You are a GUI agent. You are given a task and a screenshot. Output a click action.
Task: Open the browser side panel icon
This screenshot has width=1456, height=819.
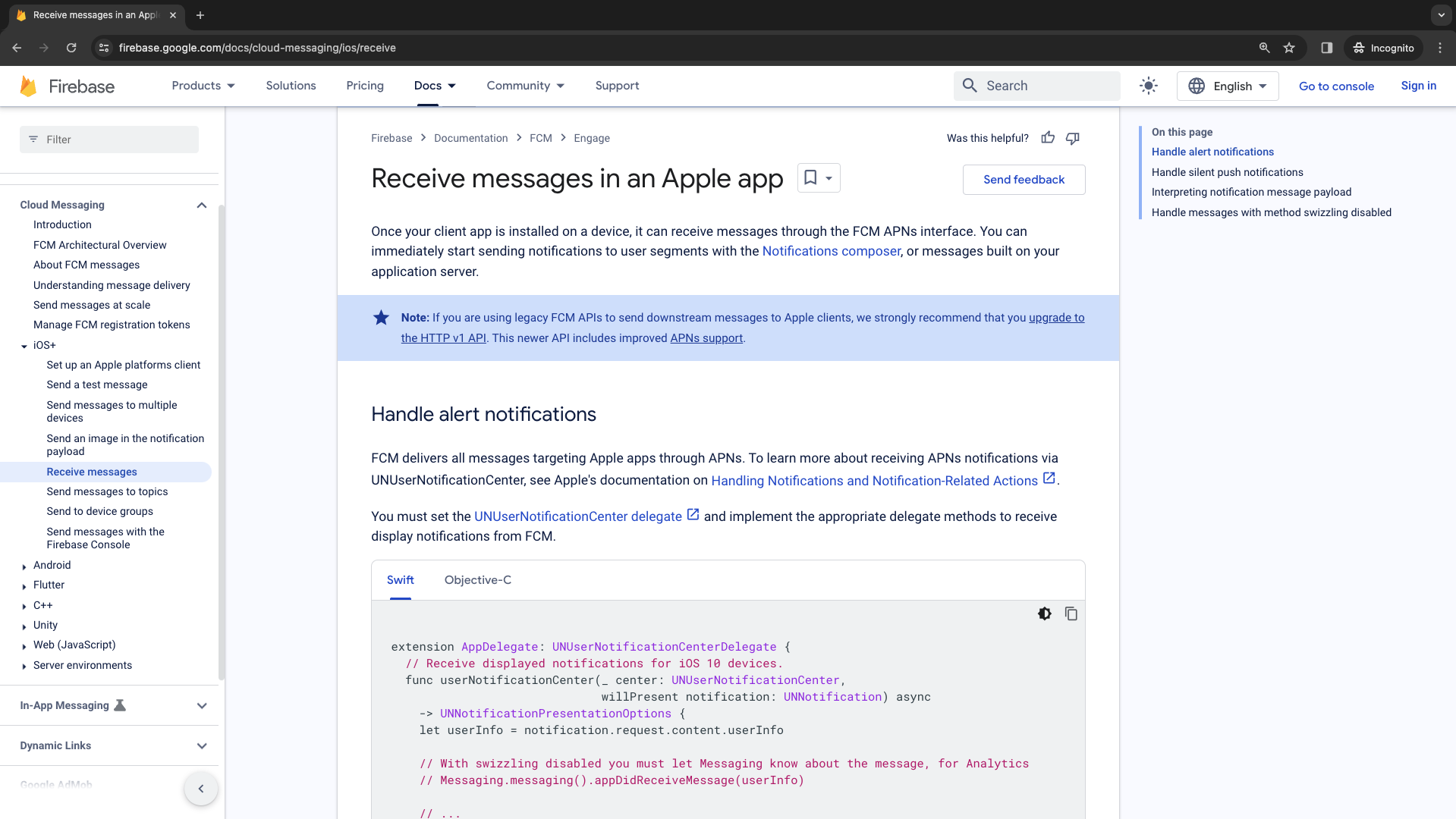[x=1326, y=48]
